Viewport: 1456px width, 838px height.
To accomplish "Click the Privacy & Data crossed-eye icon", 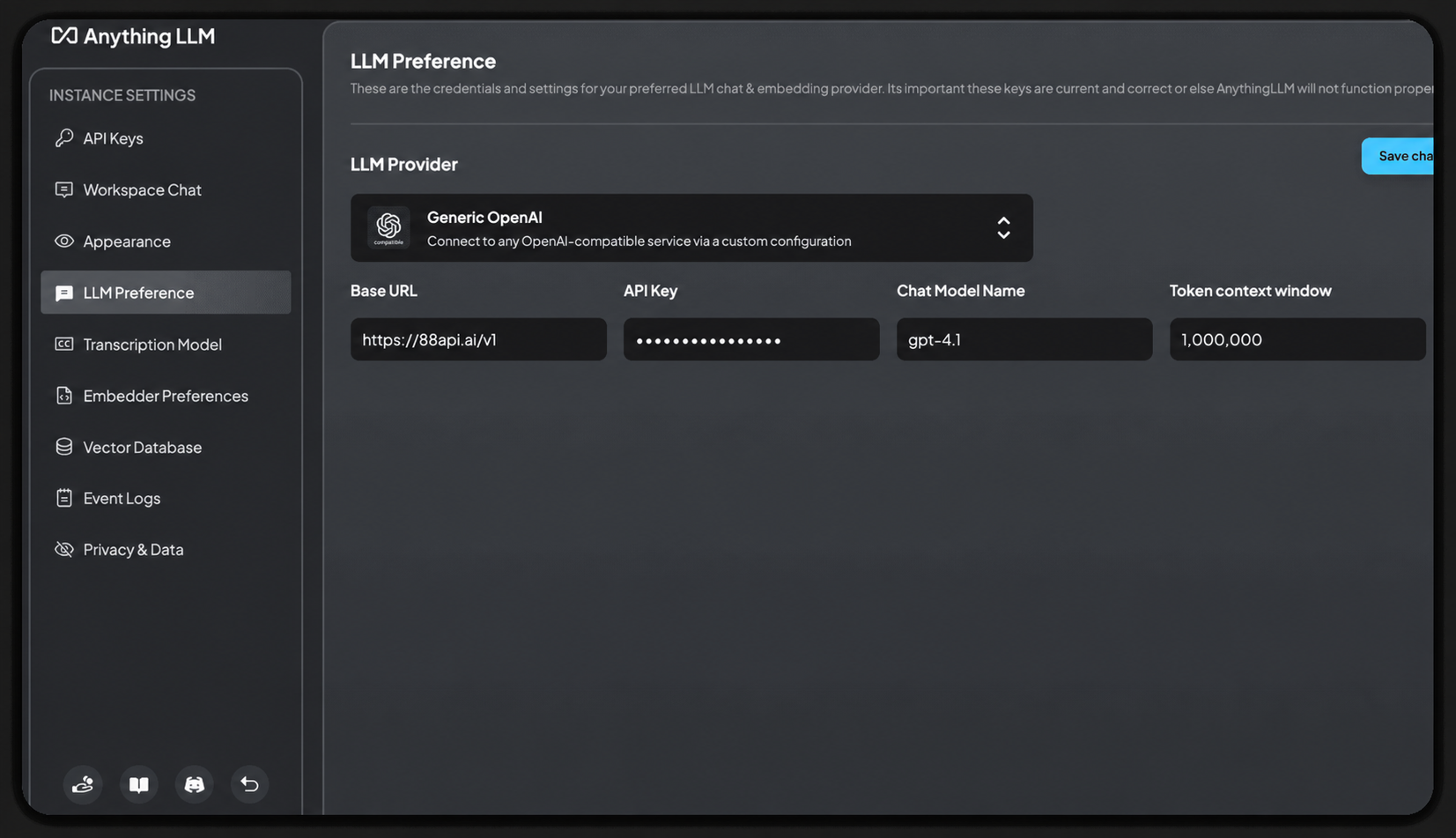I will (x=64, y=549).
